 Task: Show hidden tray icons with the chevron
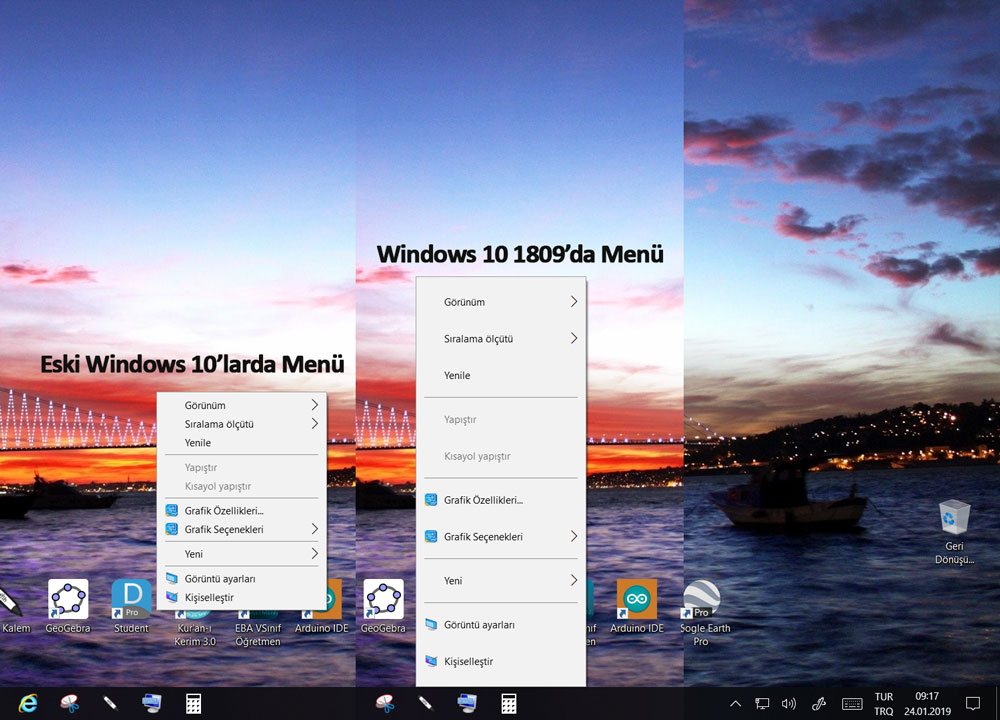pyautogui.click(x=735, y=703)
